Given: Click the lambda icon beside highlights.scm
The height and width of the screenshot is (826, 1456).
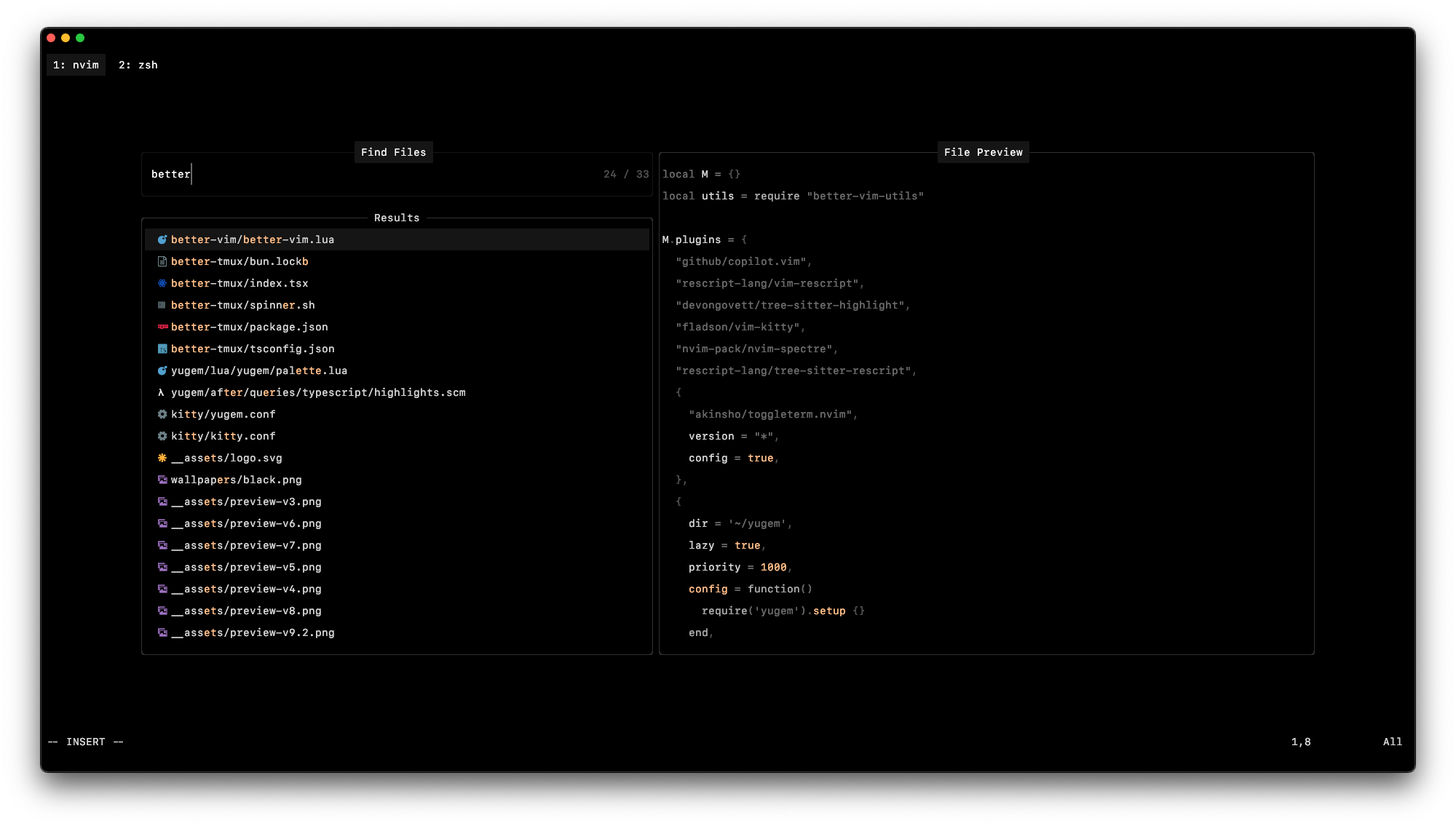Looking at the screenshot, I should (x=162, y=392).
